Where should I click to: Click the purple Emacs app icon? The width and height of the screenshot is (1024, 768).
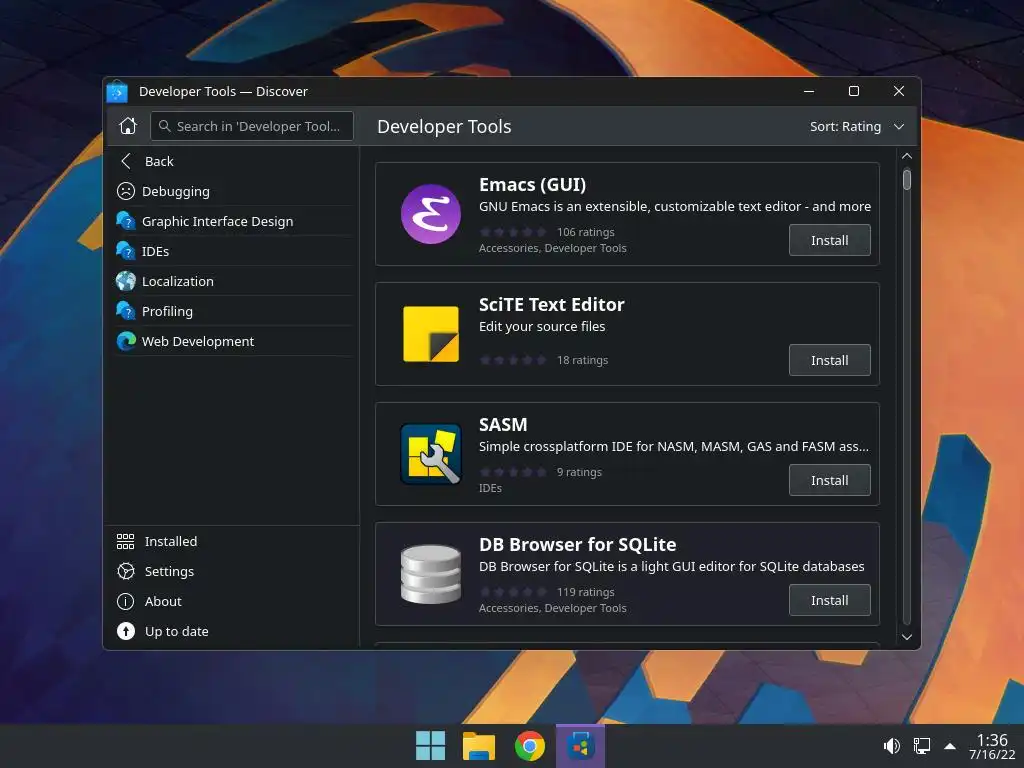(x=430, y=214)
